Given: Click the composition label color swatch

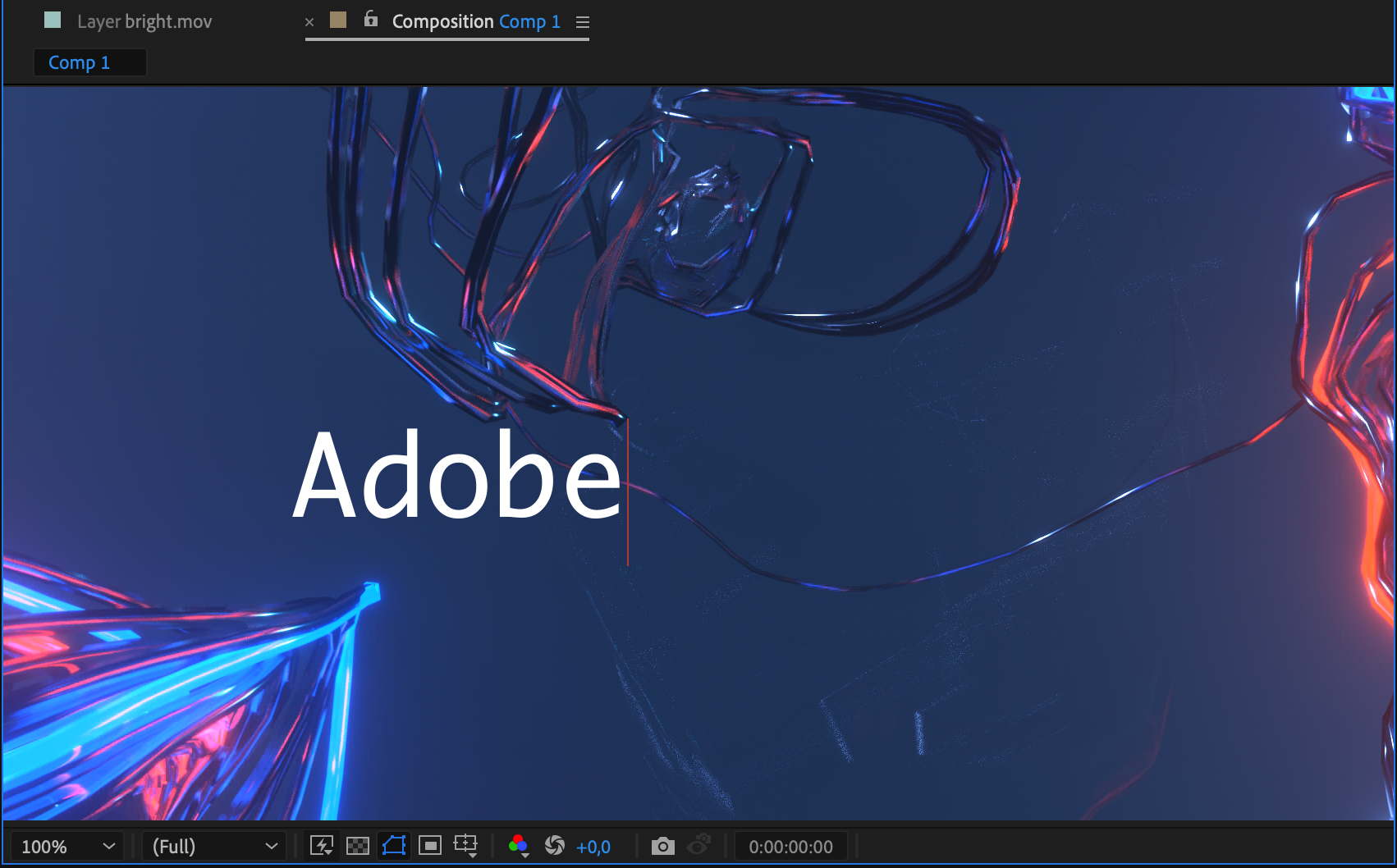Looking at the screenshot, I should click(x=338, y=20).
